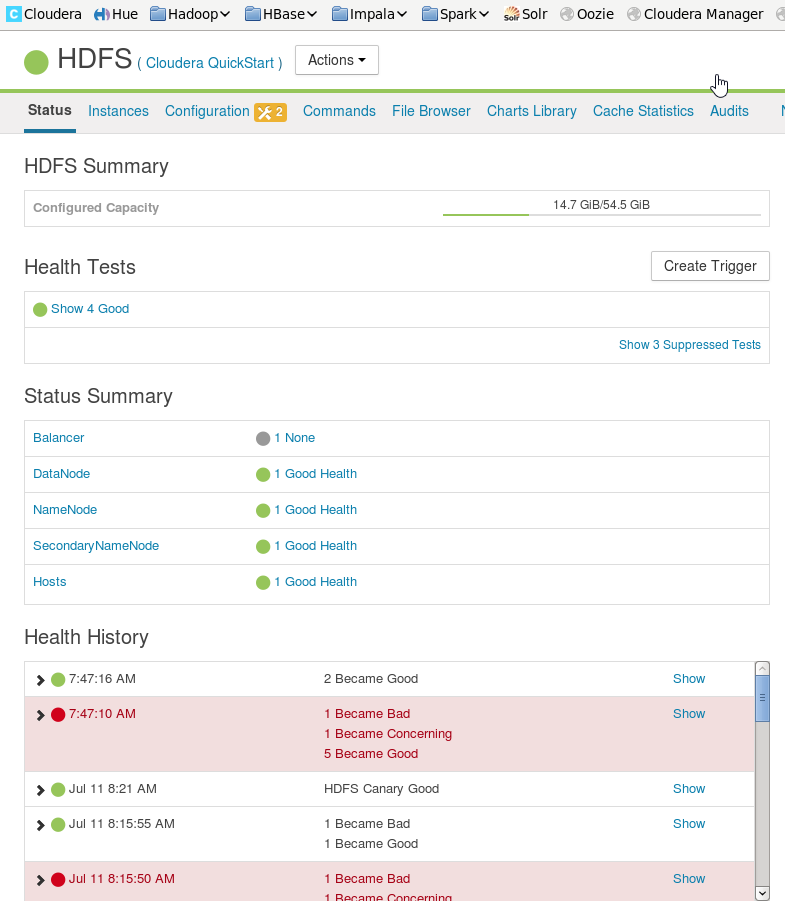Click Show for the HDFS Canary Good entry
Image resolution: width=785 pixels, height=906 pixels.
[689, 789]
